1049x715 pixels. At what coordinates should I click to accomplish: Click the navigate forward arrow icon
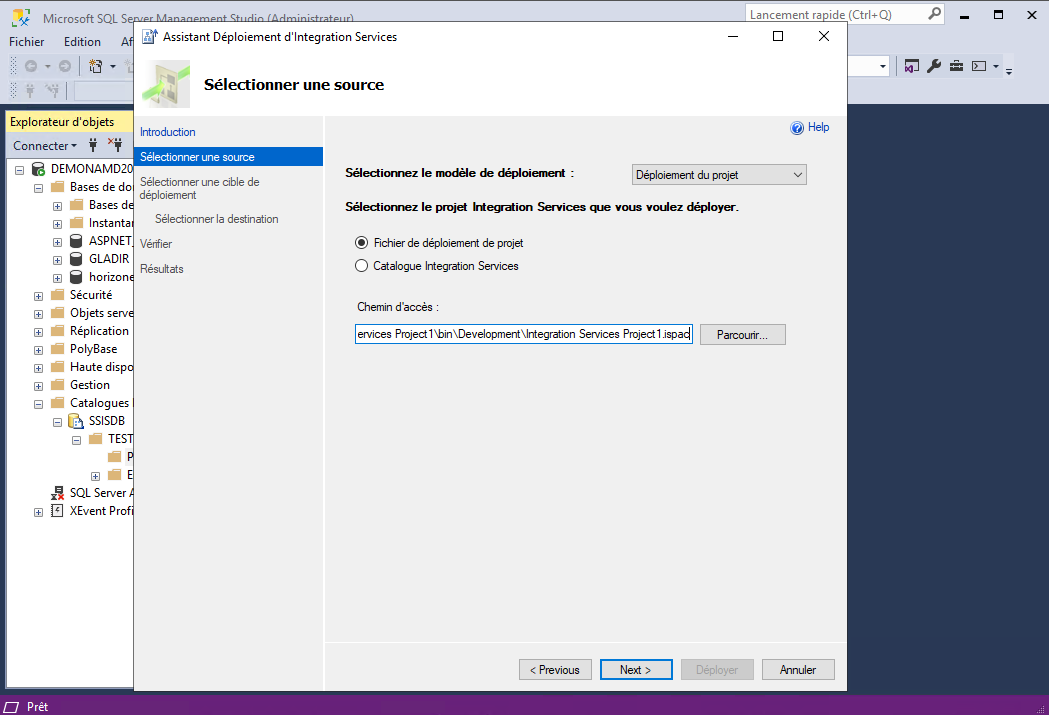tap(65, 66)
